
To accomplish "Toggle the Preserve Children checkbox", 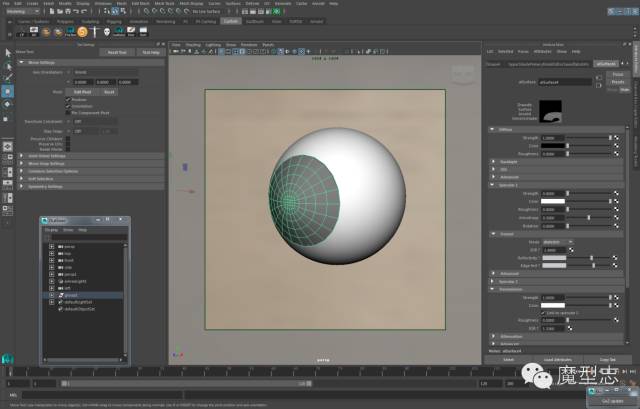I will point(68,139).
